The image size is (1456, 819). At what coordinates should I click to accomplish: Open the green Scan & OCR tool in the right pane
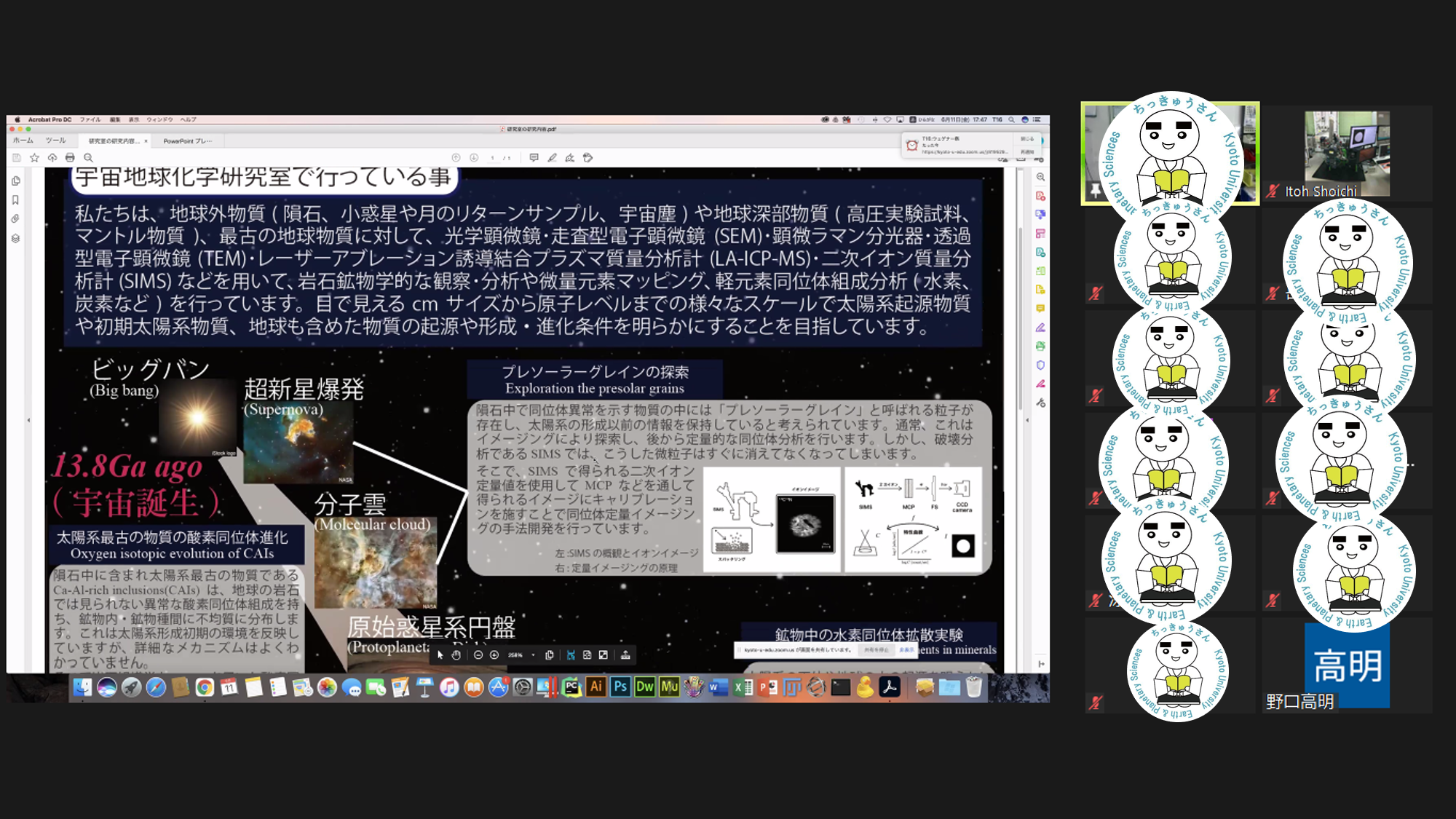pyautogui.click(x=1040, y=347)
